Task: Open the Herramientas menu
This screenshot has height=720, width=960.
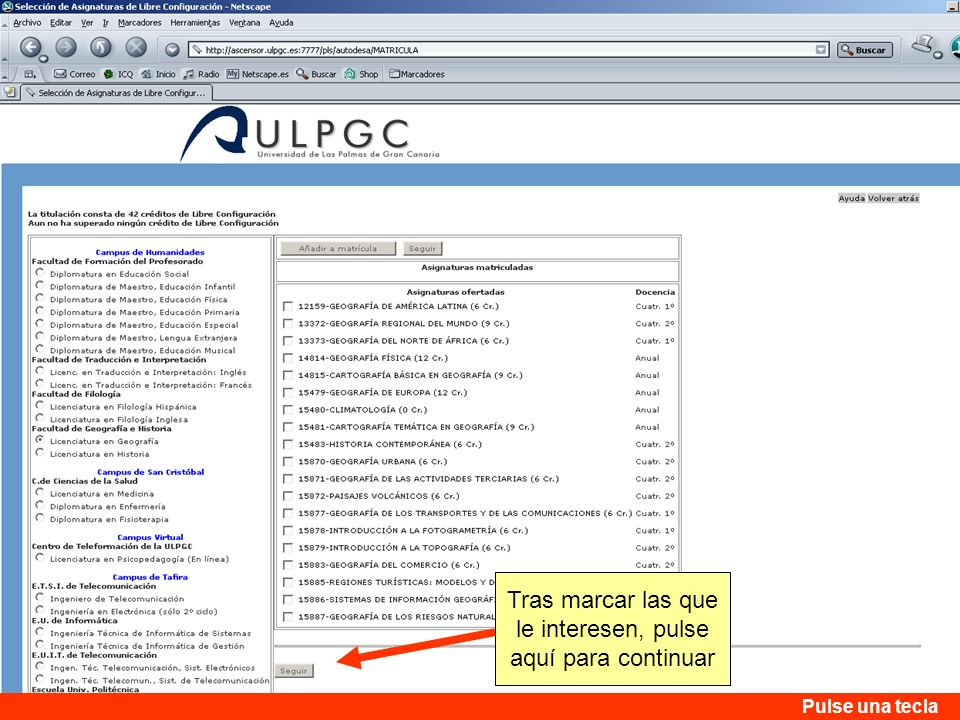Action: tap(195, 23)
